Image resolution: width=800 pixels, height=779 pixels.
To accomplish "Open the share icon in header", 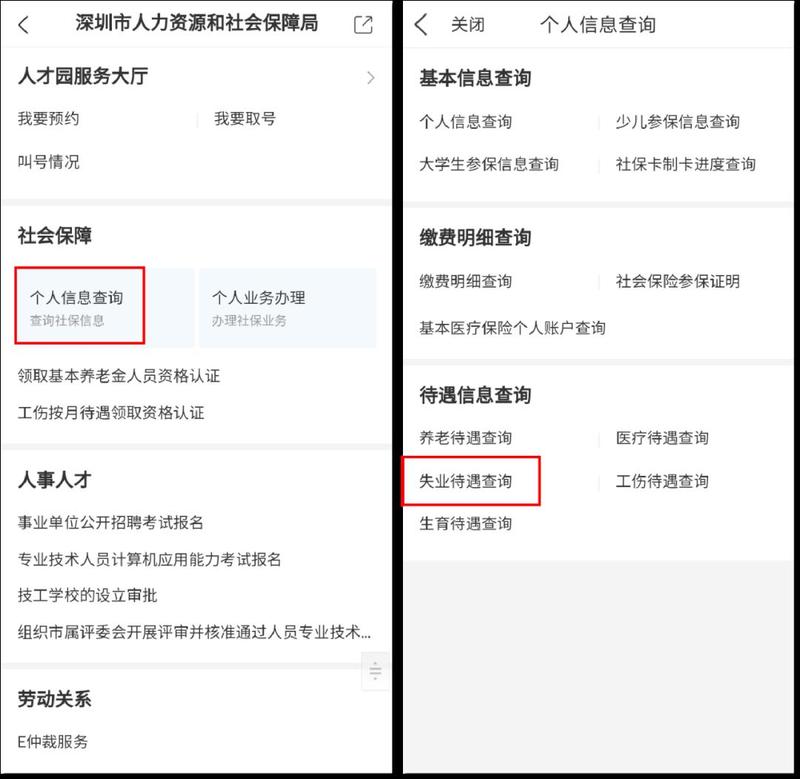I will click(x=363, y=24).
